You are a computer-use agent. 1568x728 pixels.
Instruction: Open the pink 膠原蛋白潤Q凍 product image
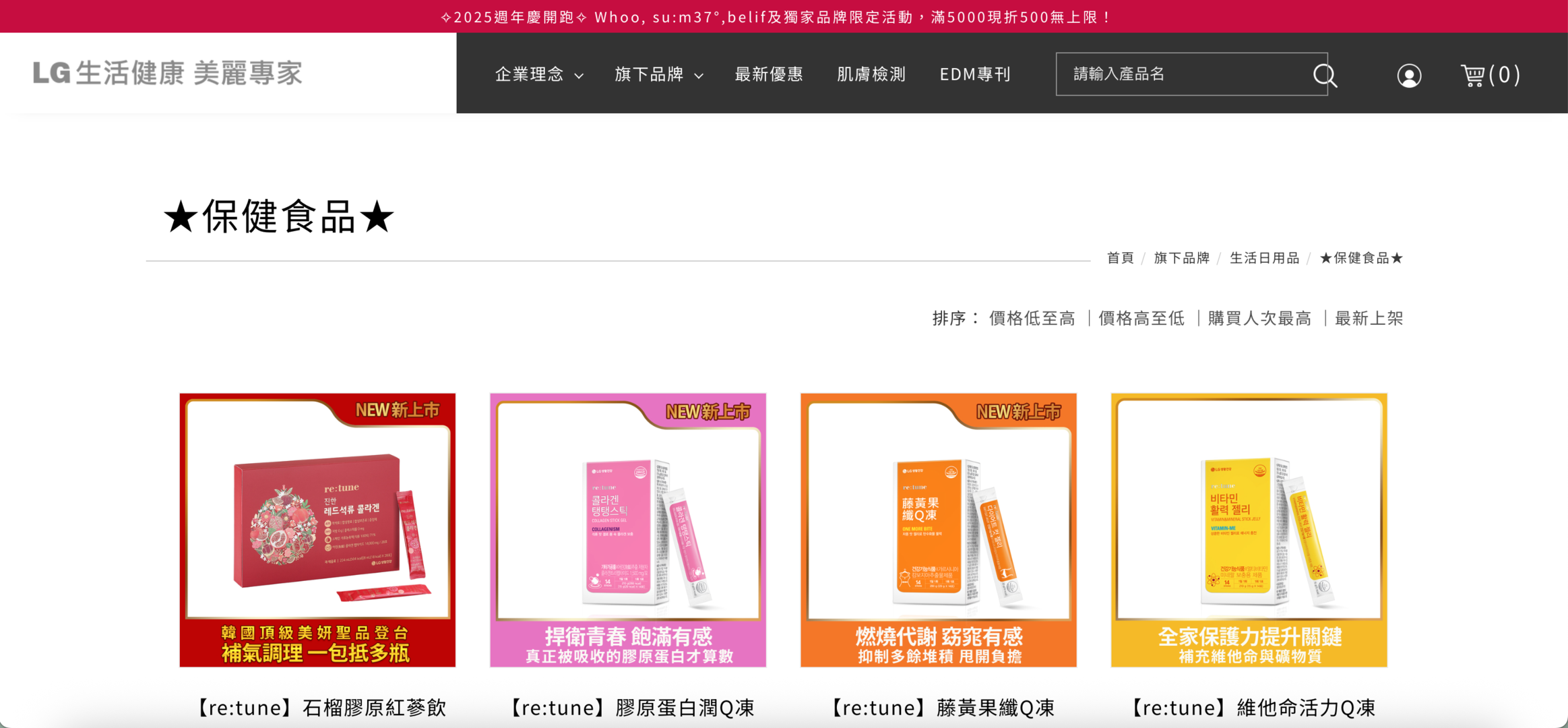pyautogui.click(x=627, y=530)
